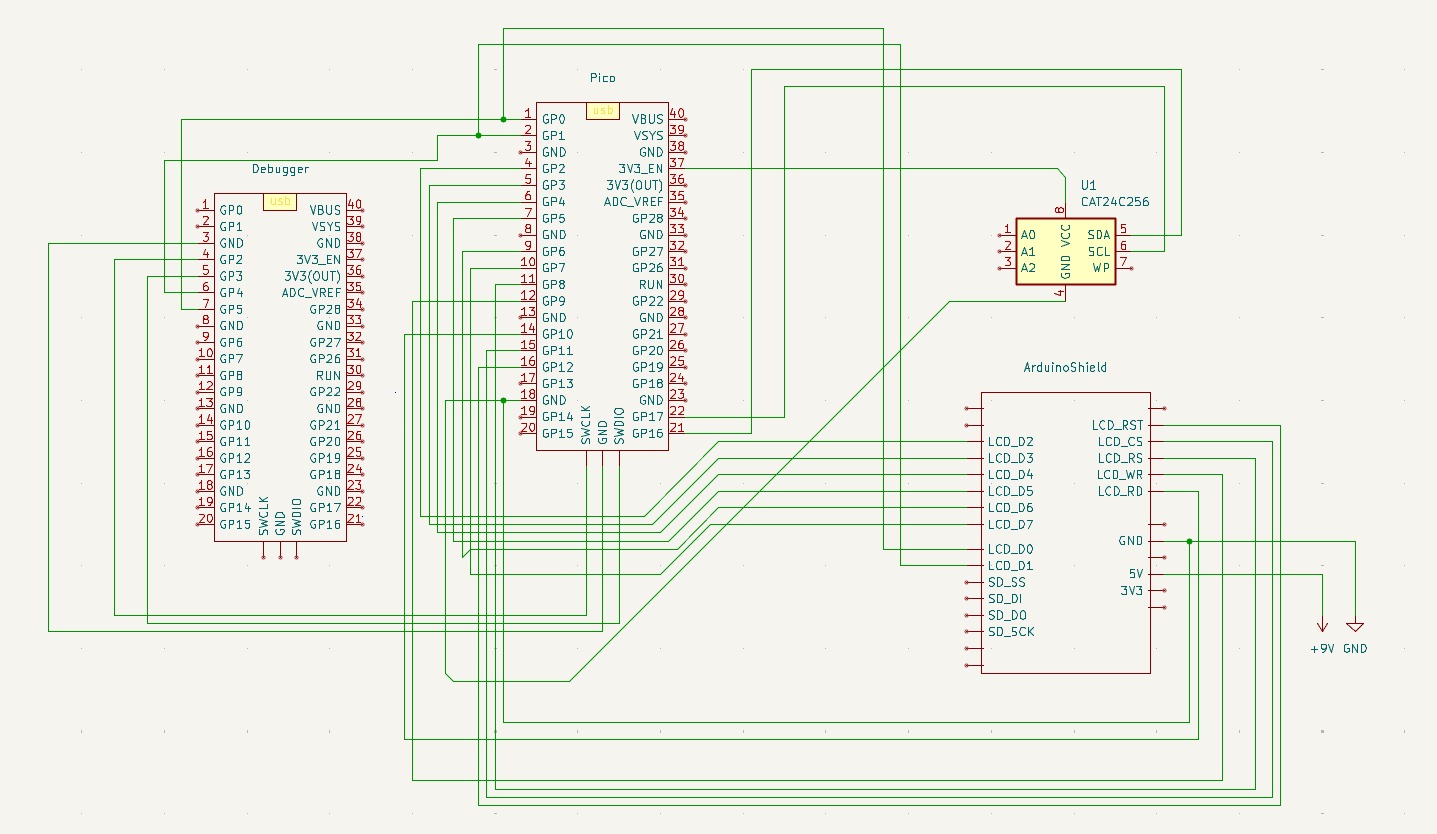Select the LCD_RS pin label
The height and width of the screenshot is (834, 1437).
[x=1120, y=458]
